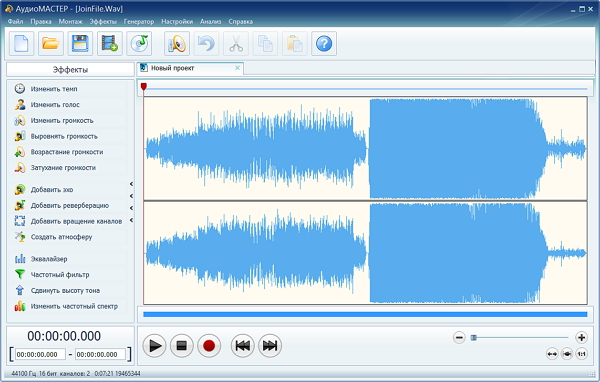The image size is (600, 382).
Task: Close the Новый проект tab
Action: click(237, 68)
